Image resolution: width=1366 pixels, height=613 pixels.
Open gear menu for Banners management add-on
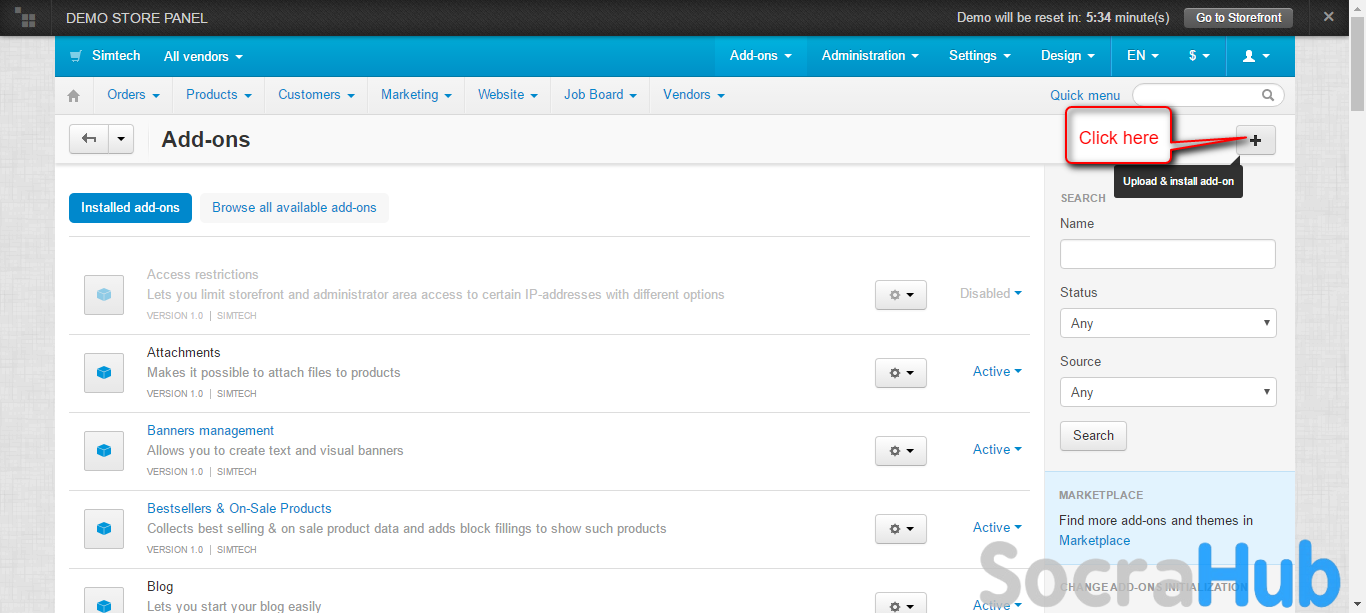tap(900, 451)
